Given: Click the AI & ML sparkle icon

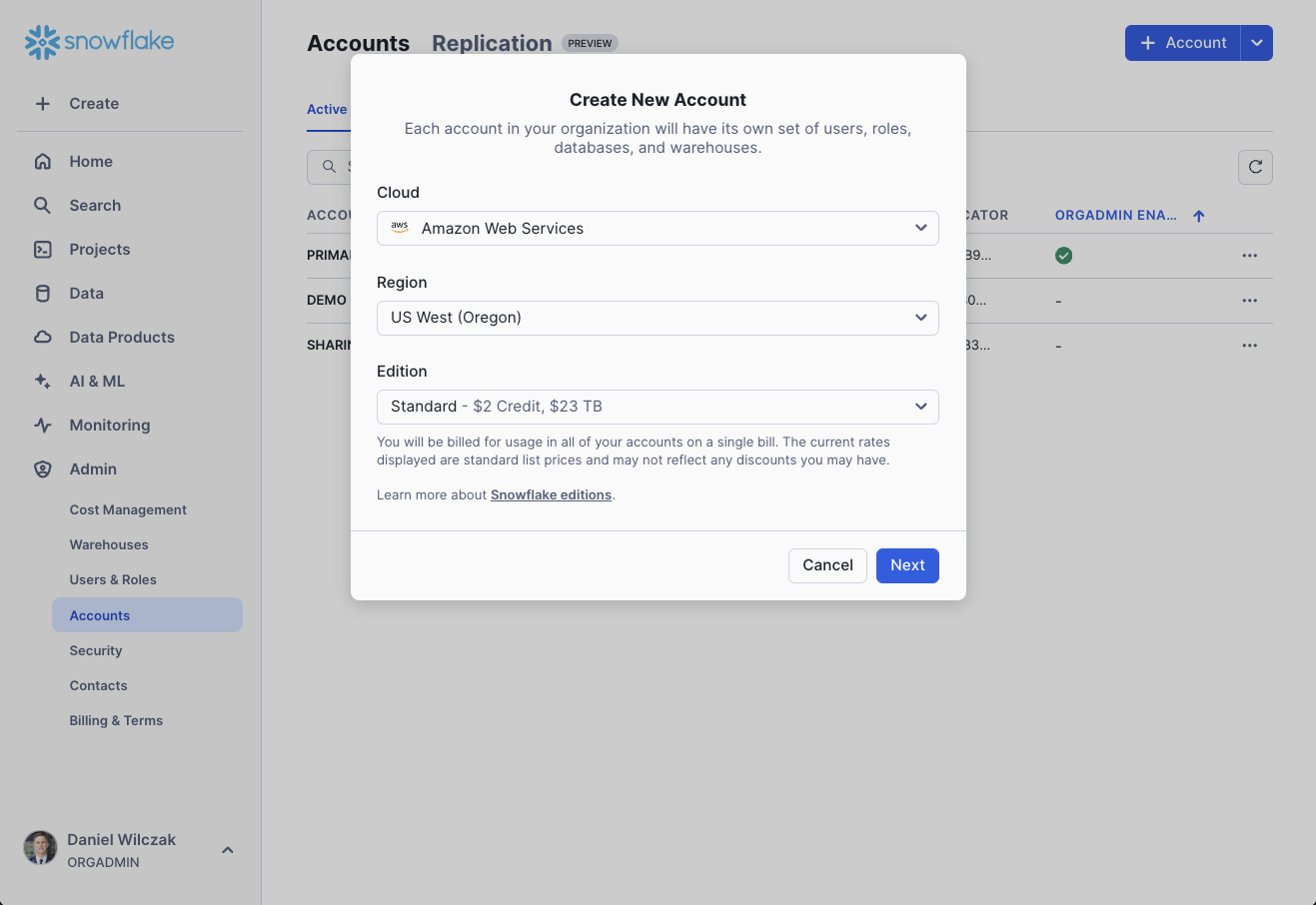Looking at the screenshot, I should tap(43, 382).
